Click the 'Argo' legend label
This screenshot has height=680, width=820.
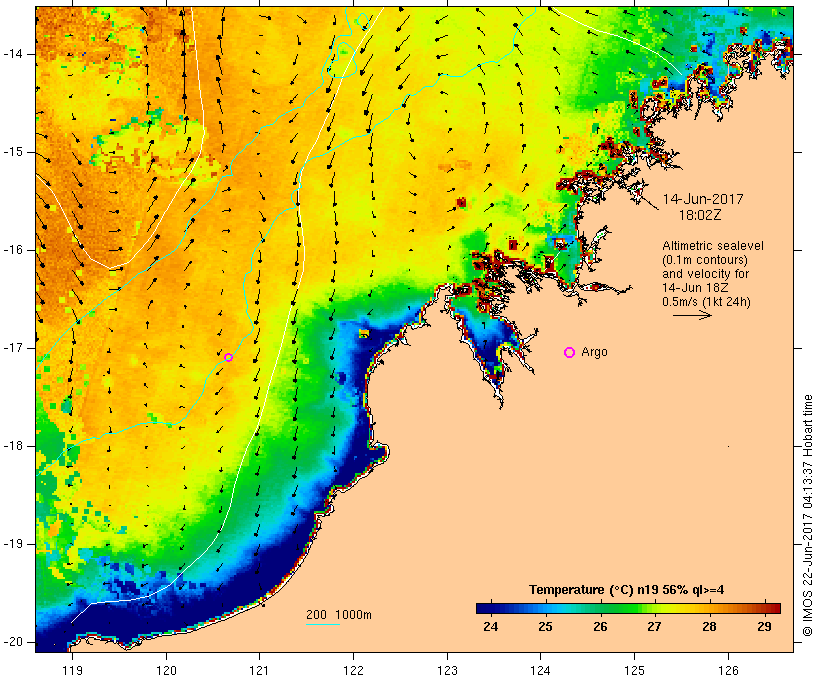point(595,353)
